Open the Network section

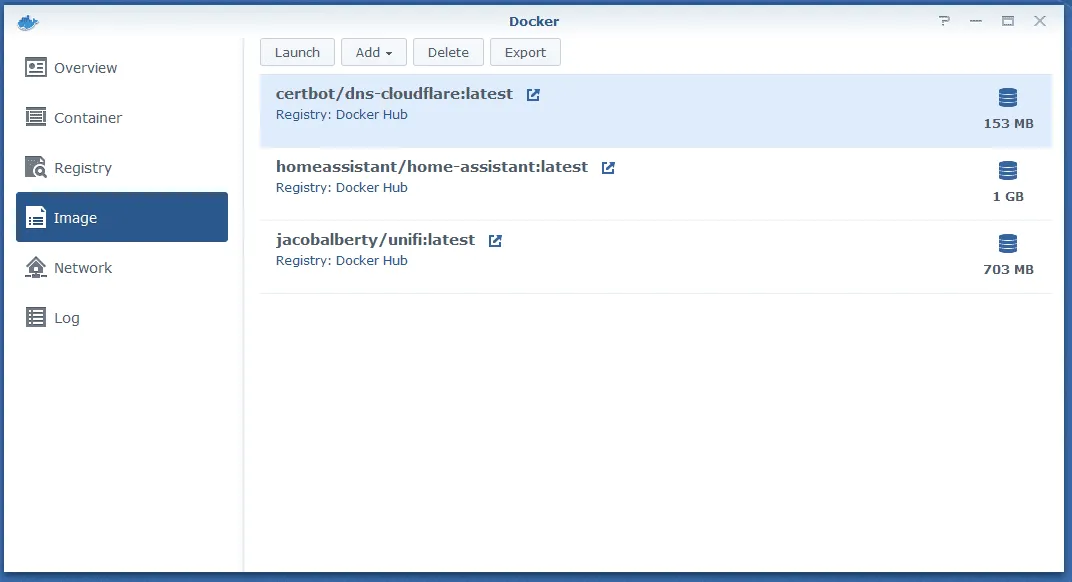point(122,267)
